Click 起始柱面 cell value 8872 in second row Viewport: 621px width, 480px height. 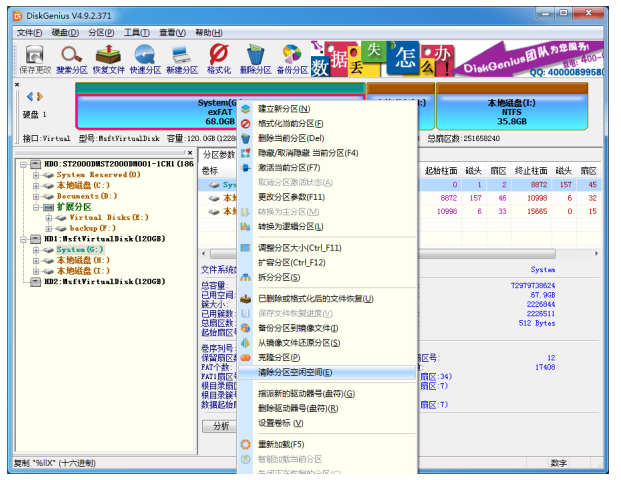[448, 198]
